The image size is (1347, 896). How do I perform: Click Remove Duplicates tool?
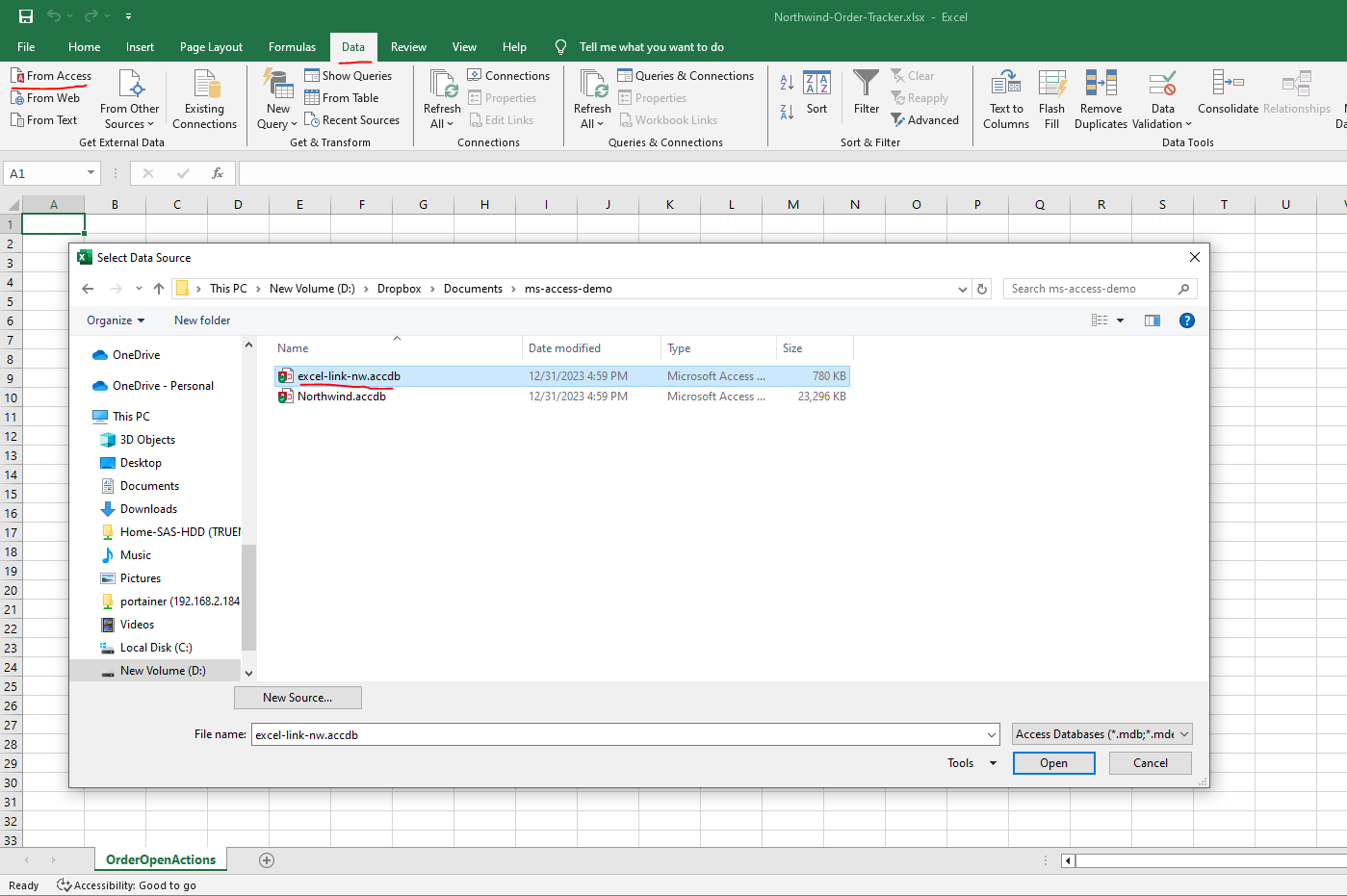point(1101,98)
